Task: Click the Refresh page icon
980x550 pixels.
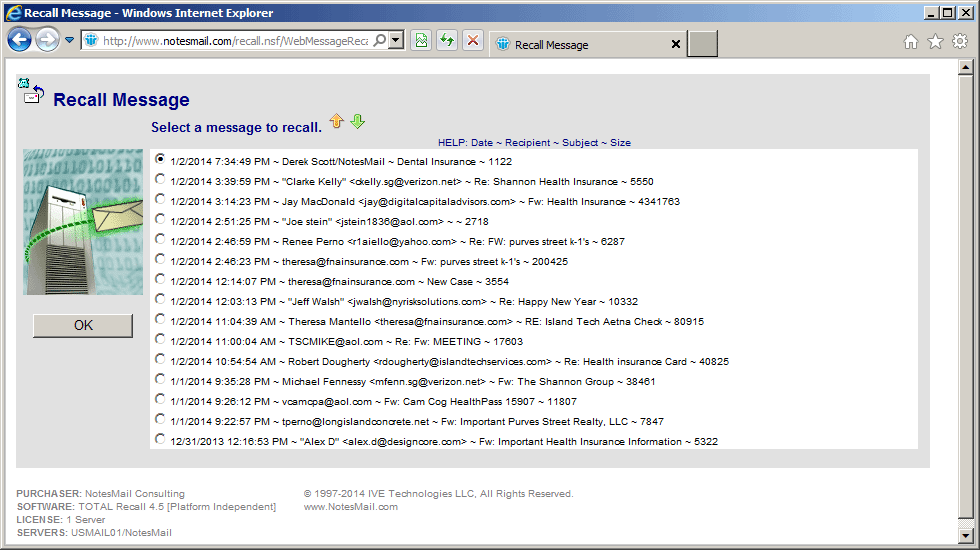Action: click(447, 40)
